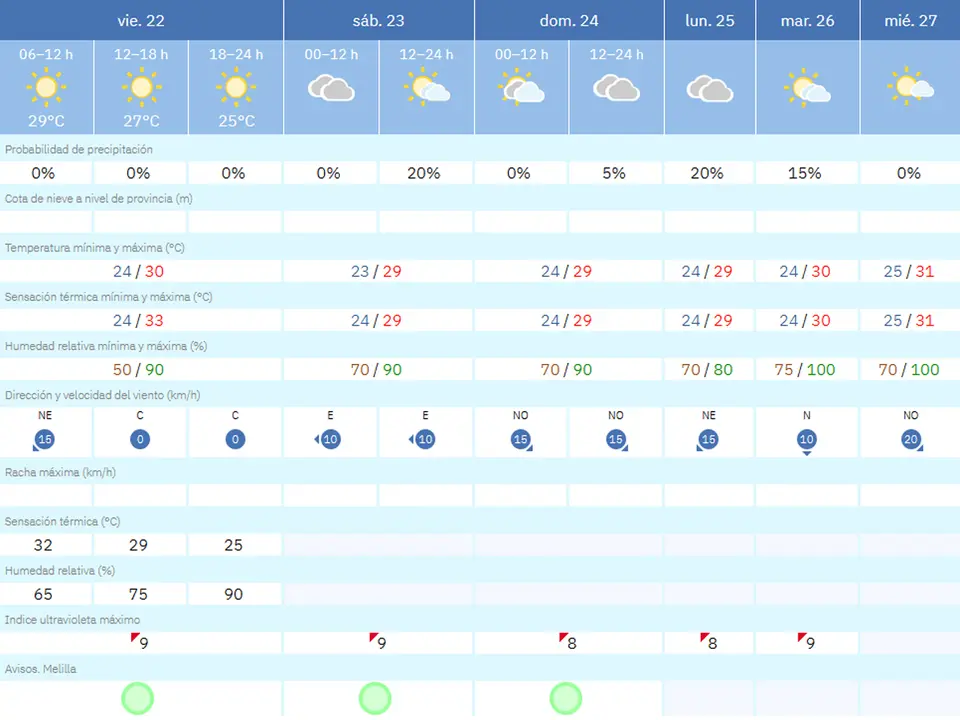Click the 'Probabilidad de precipitación' row label

[79, 149]
